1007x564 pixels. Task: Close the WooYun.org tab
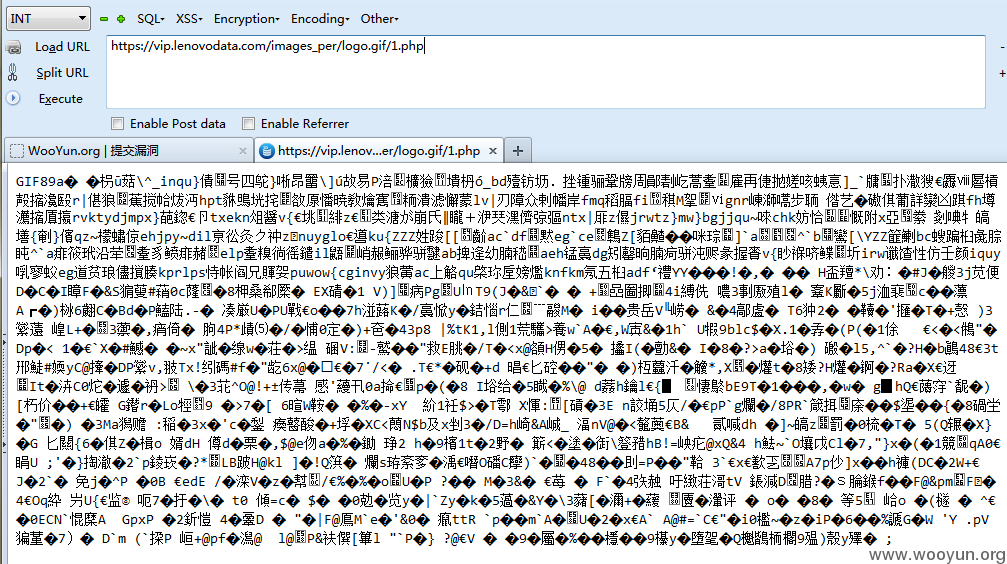(243, 151)
